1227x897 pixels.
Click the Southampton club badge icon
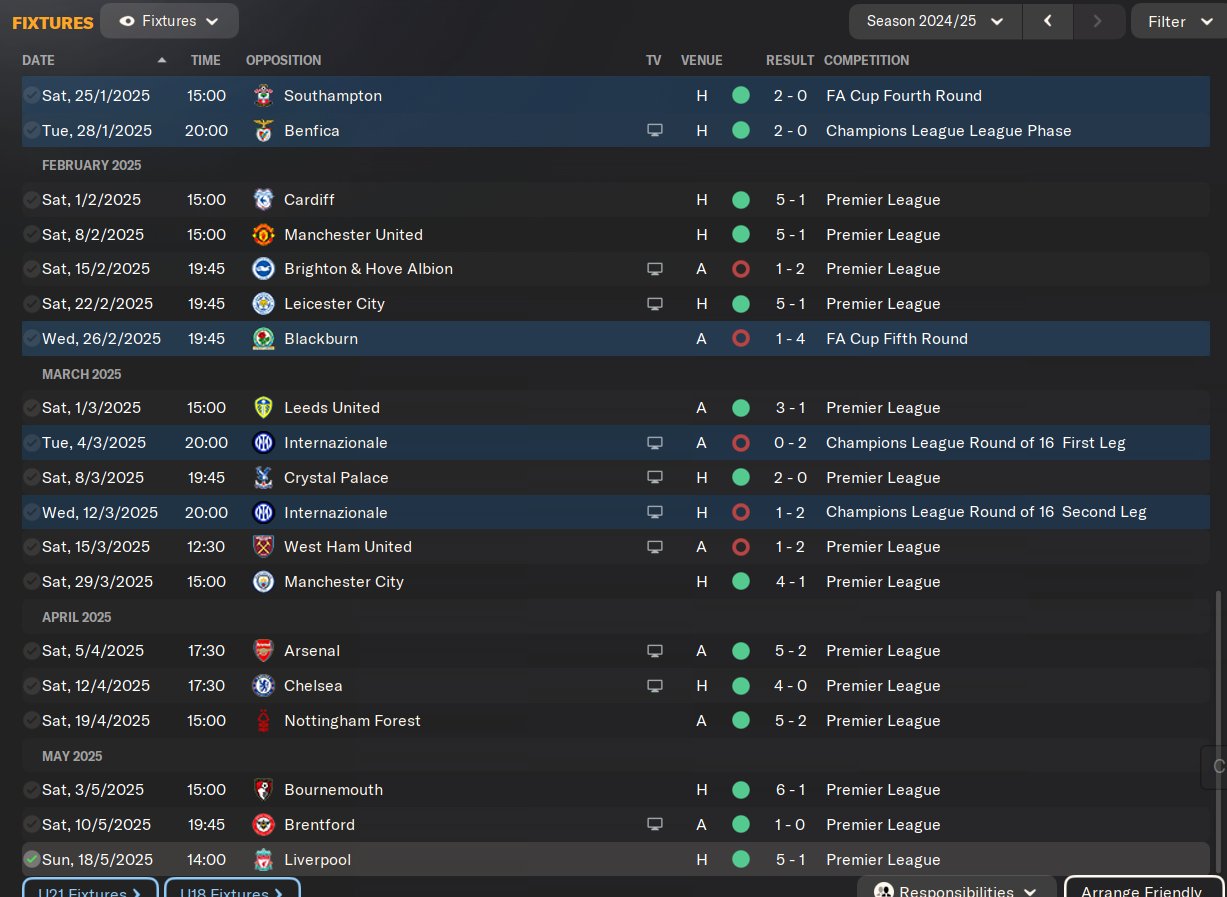(263, 96)
